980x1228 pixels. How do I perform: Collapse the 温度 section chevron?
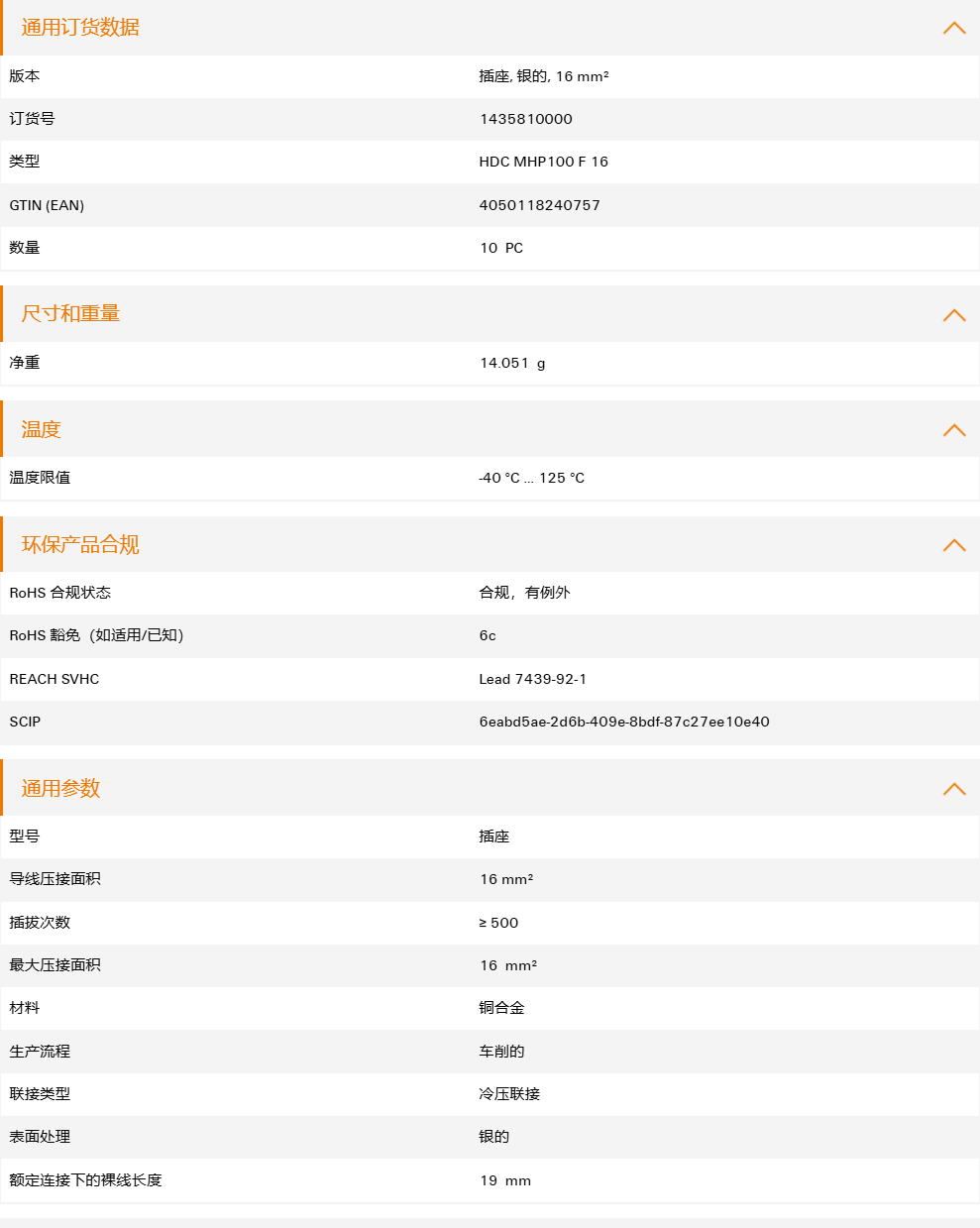pyautogui.click(x=954, y=430)
